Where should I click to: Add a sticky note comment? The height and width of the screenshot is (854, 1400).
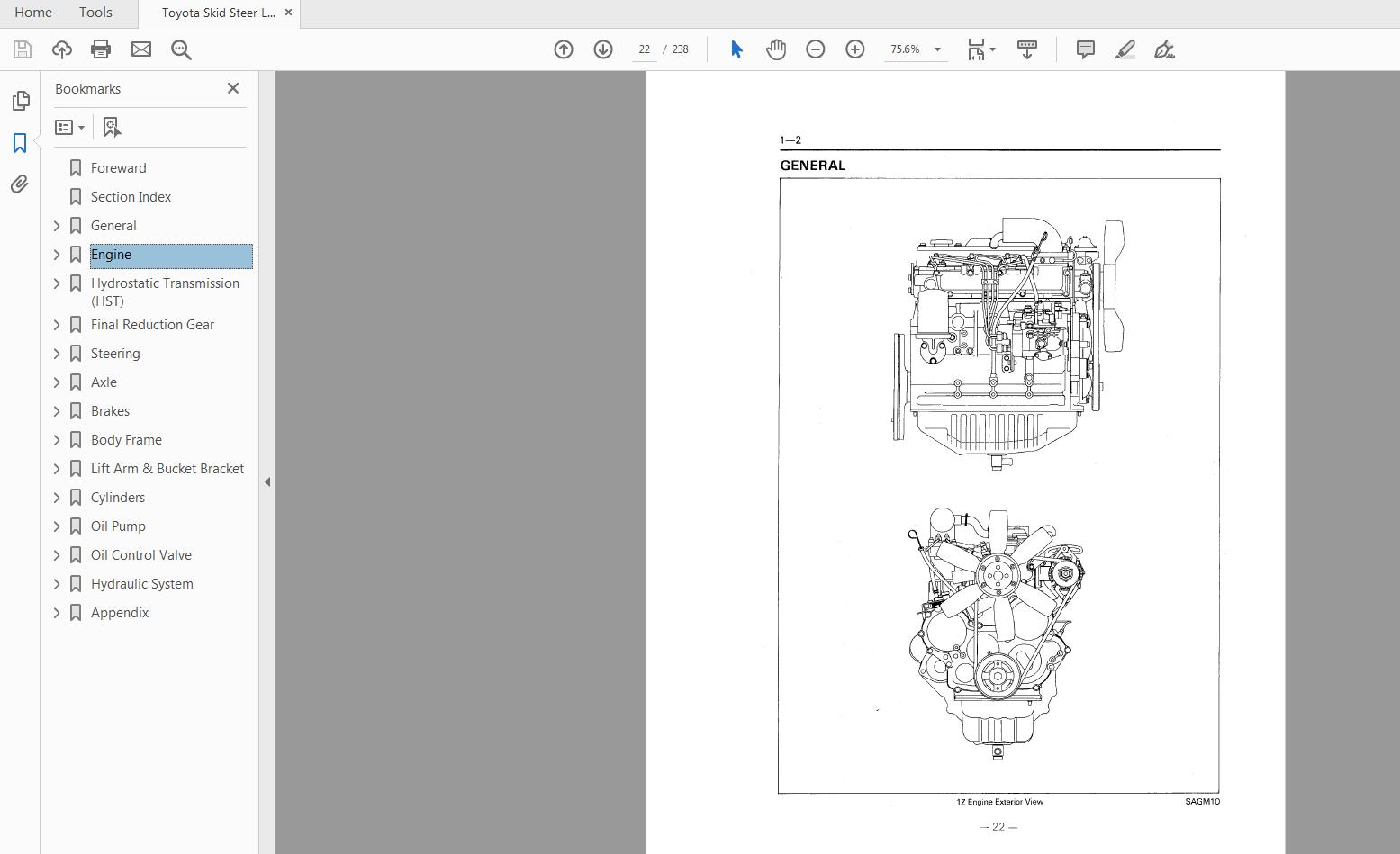[1085, 49]
